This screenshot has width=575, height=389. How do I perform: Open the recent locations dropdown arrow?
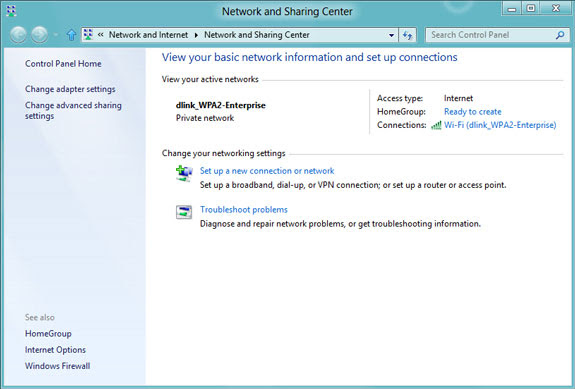[x=55, y=35]
